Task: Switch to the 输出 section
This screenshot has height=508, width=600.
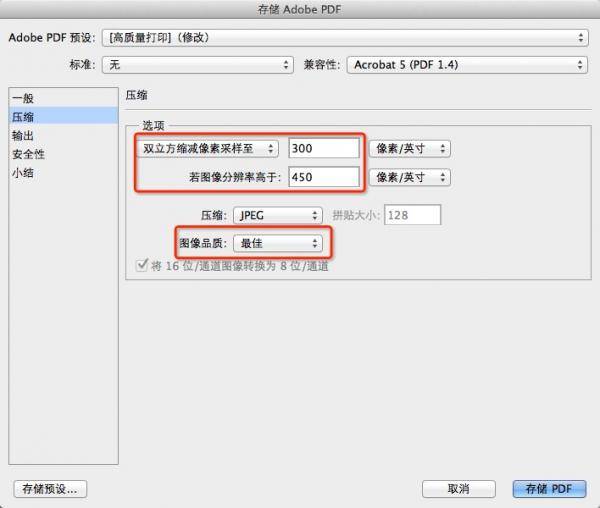Action: 22,135
